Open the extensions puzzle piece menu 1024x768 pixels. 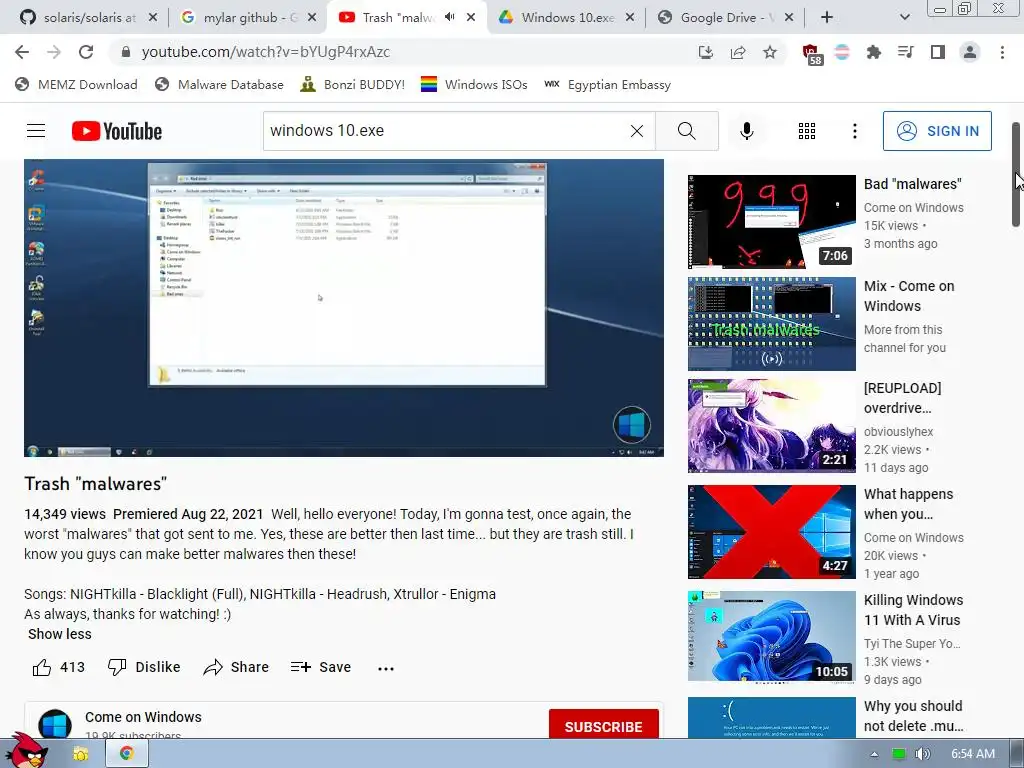coord(873,52)
